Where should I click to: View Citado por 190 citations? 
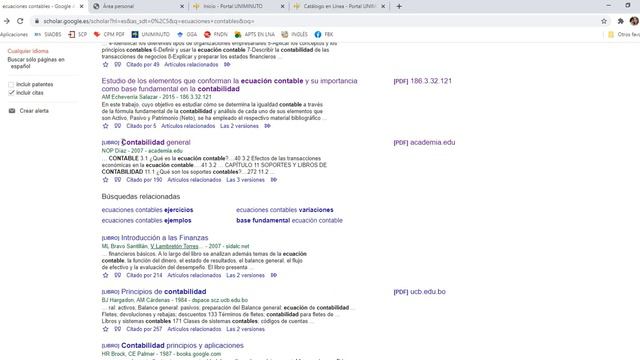[144, 180]
